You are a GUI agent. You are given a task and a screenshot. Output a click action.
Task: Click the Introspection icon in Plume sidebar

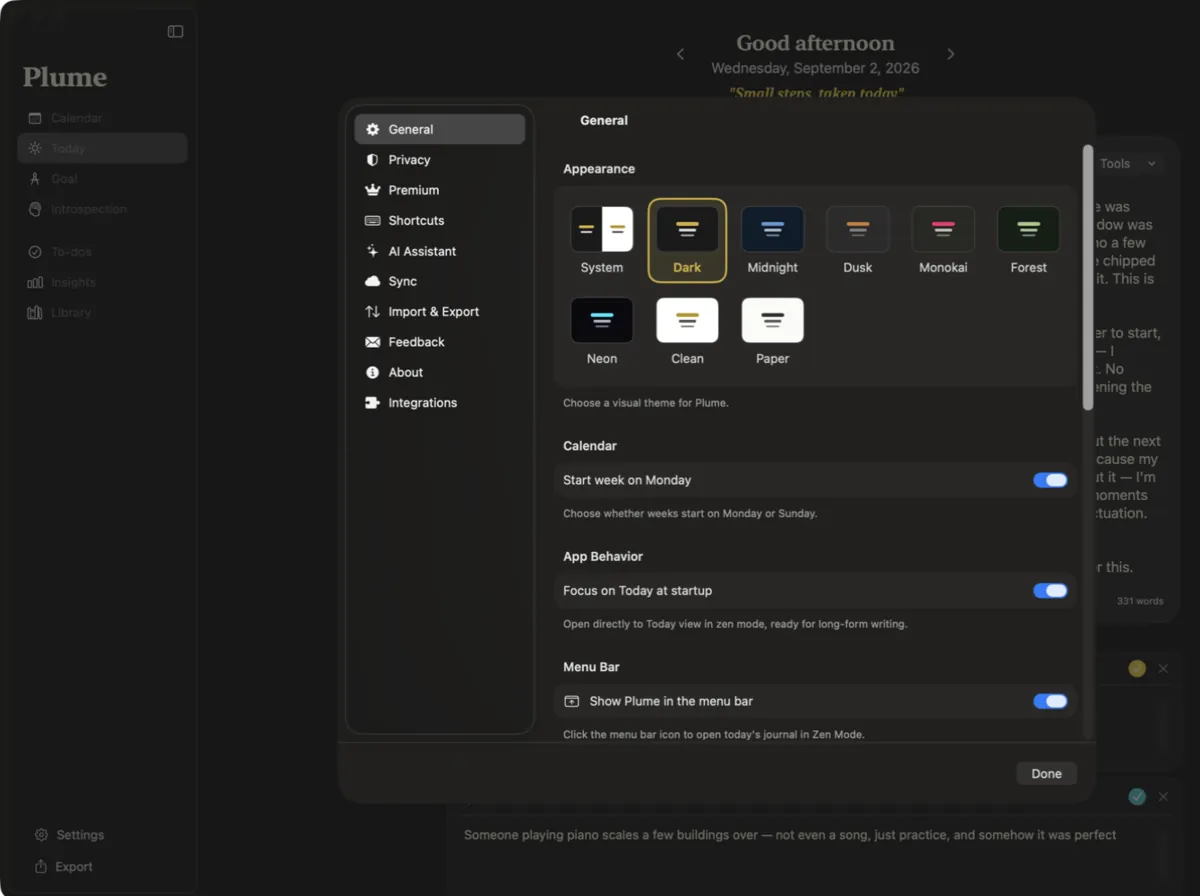[x=35, y=209]
